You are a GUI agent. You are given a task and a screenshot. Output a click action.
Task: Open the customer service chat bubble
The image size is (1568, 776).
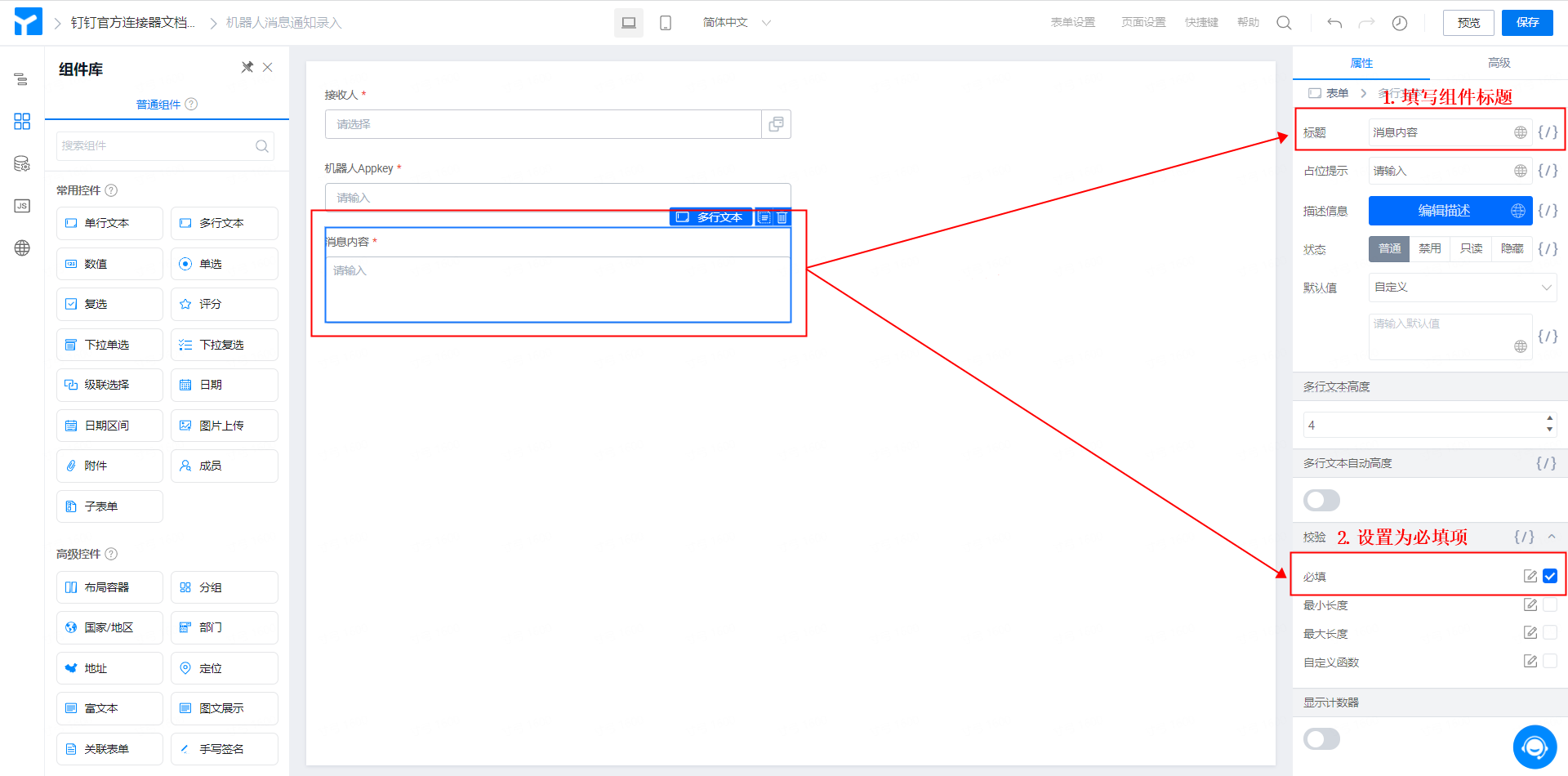point(1535,747)
